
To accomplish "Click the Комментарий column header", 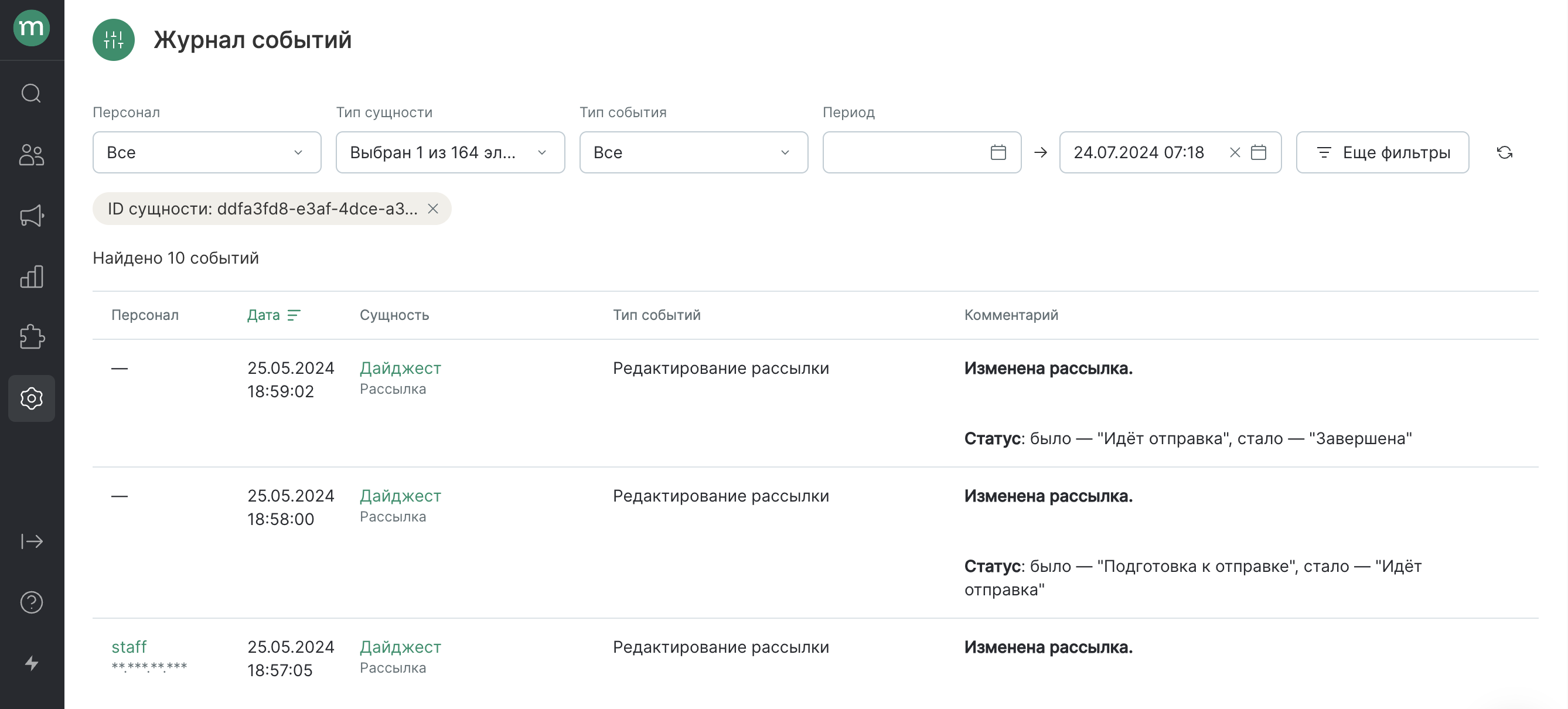I will (x=1010, y=315).
